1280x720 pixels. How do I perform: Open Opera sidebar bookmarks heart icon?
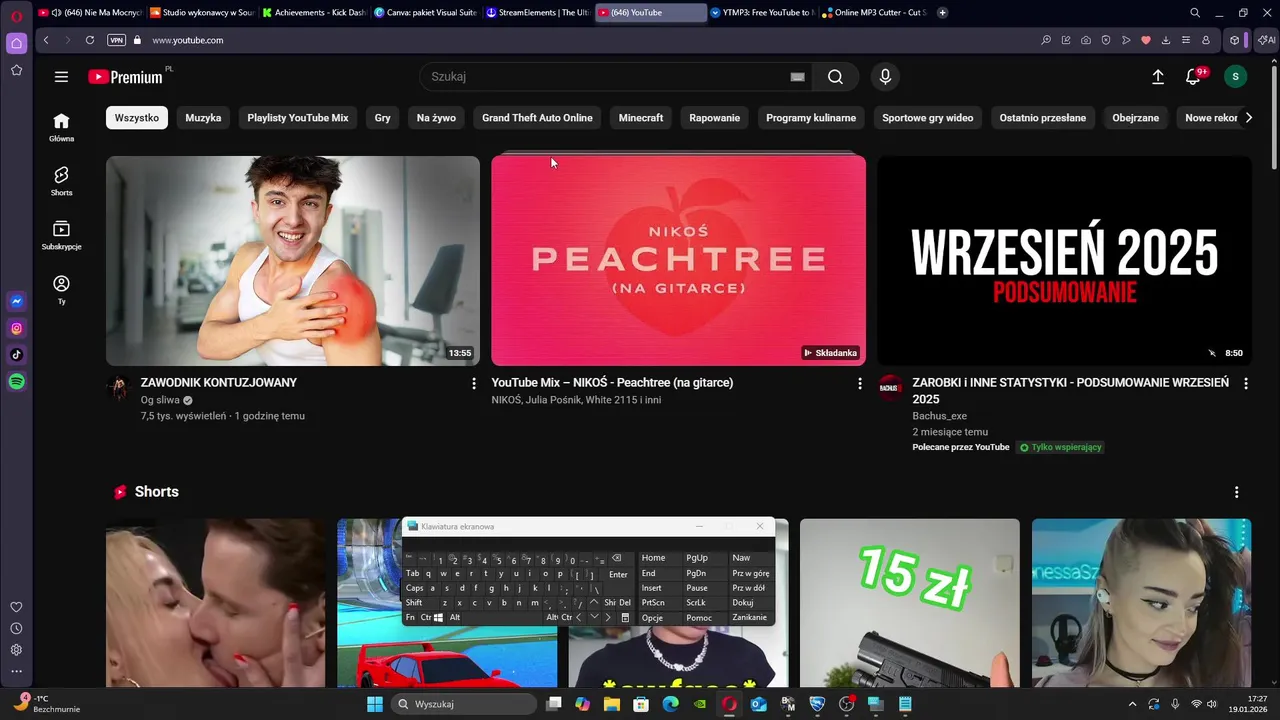16,607
